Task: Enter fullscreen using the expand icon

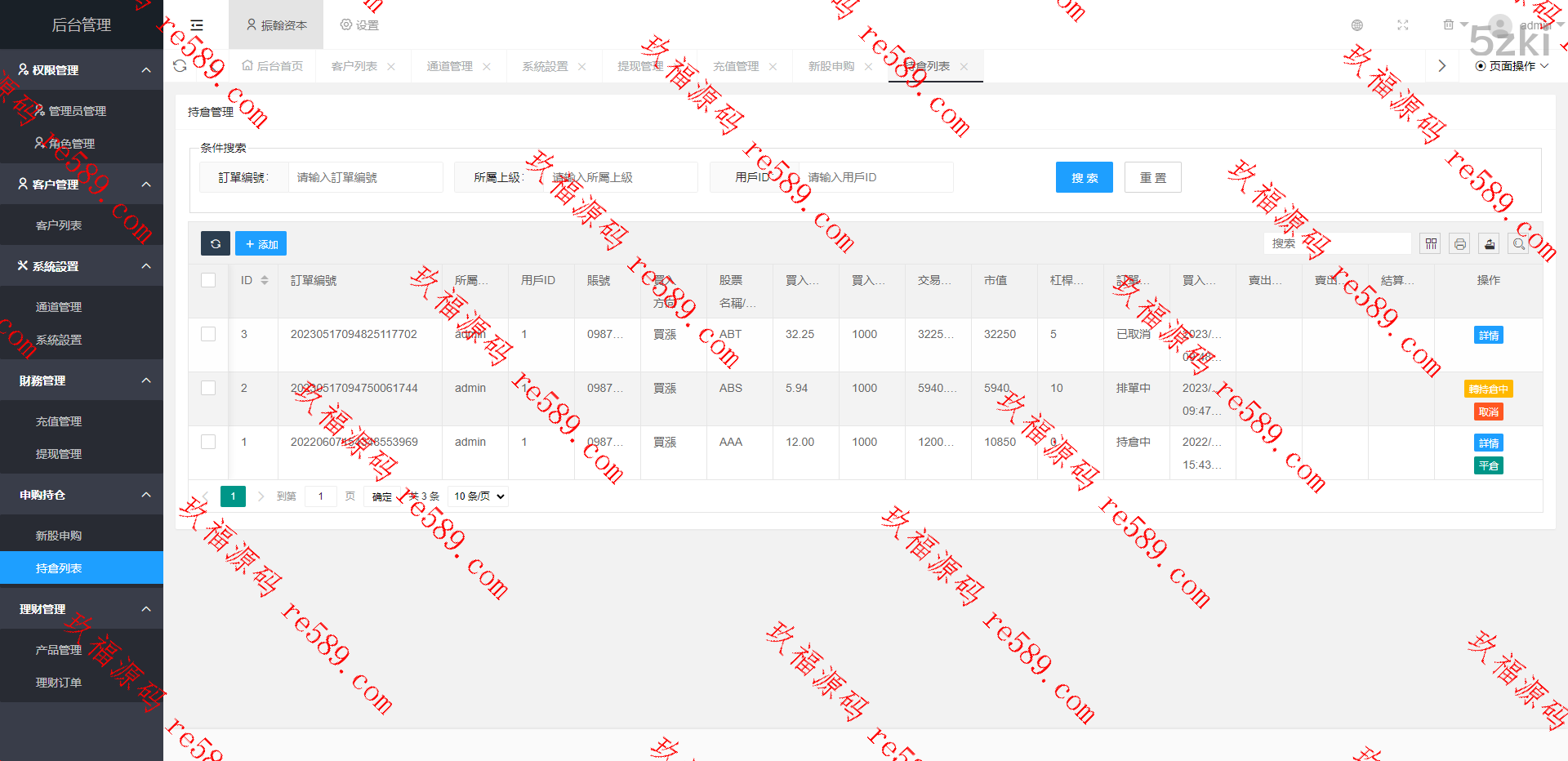Action: click(x=1402, y=25)
